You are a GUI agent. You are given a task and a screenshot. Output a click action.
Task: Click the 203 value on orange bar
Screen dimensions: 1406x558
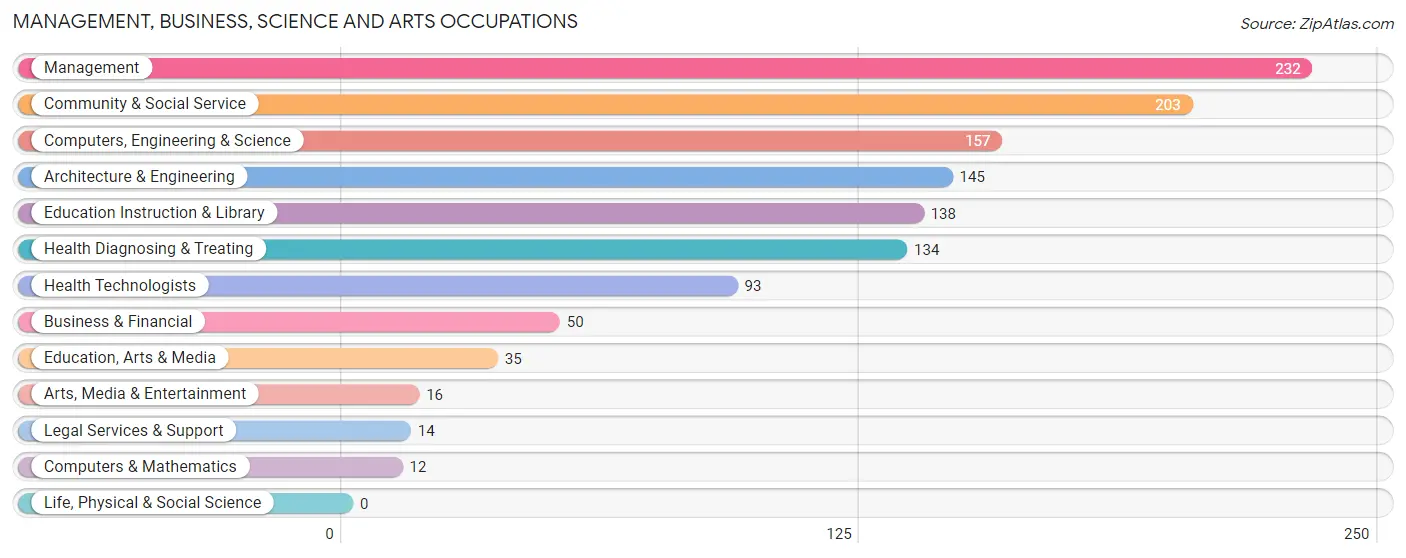point(1168,105)
